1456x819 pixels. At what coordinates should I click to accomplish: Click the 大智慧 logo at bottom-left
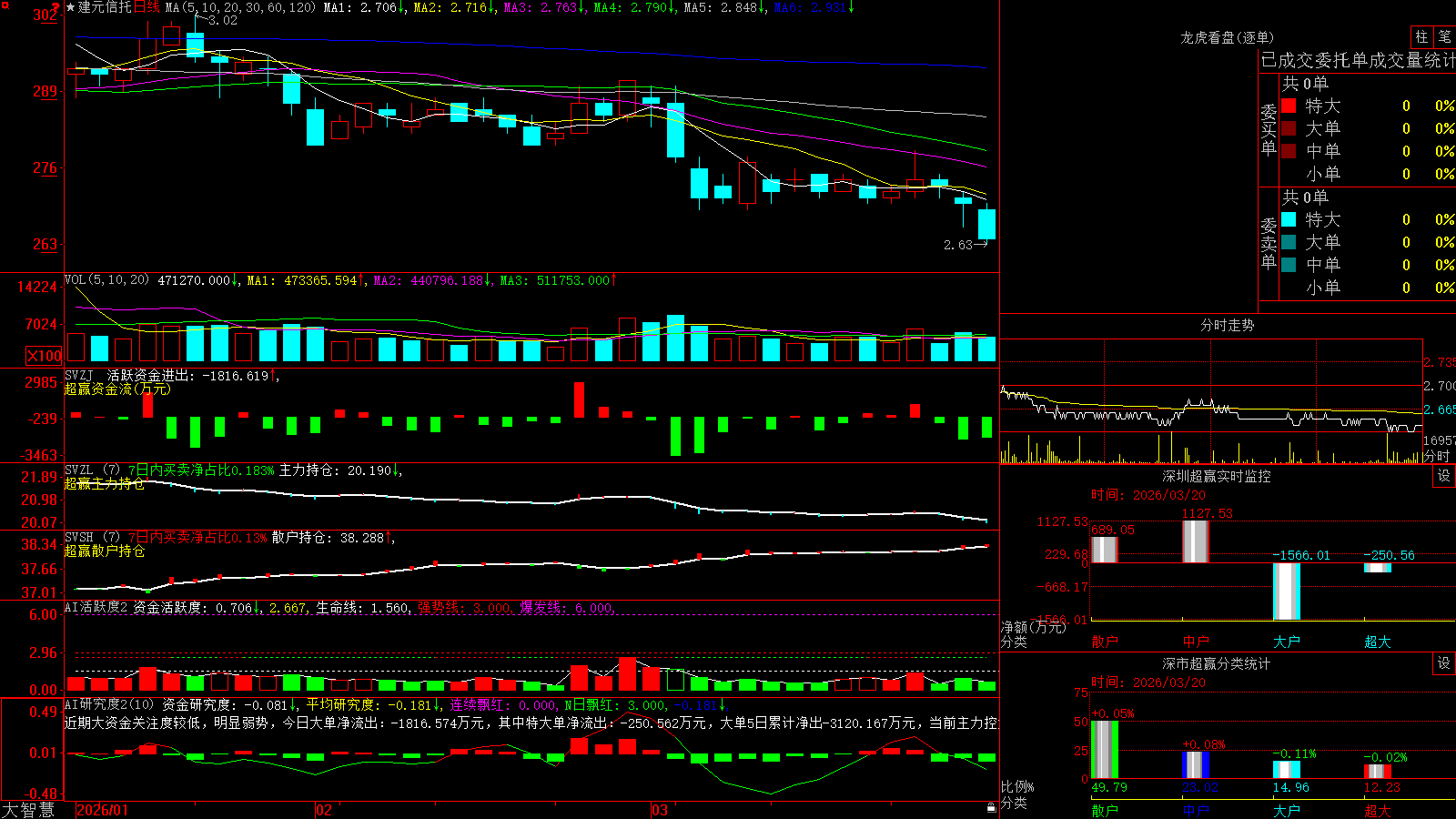point(29,809)
